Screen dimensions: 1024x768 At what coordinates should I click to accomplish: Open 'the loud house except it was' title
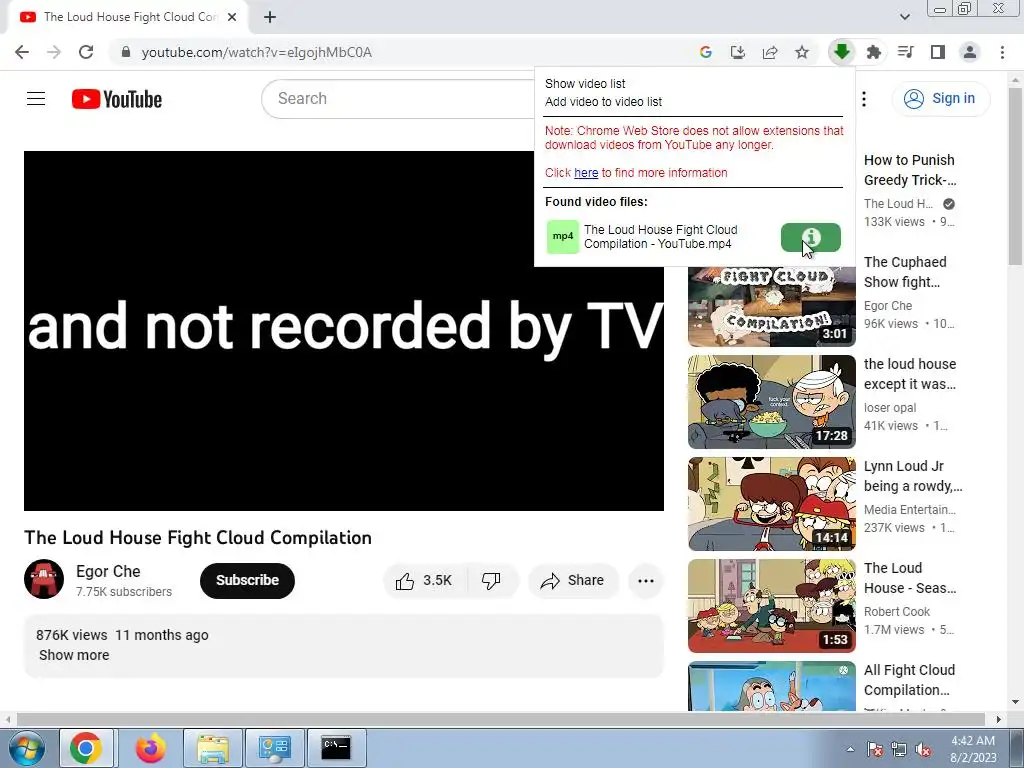(x=910, y=374)
